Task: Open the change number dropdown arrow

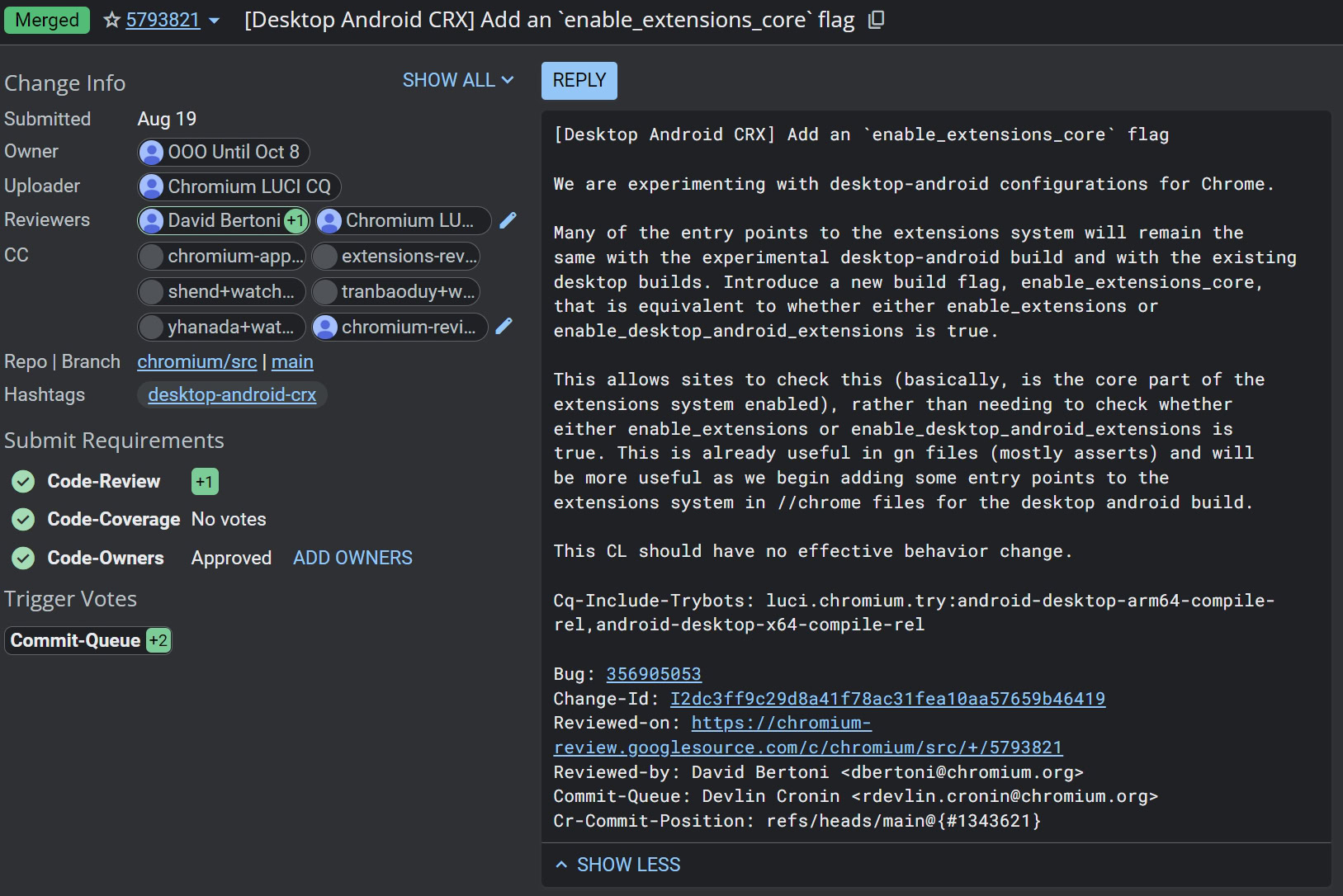Action: tap(215, 21)
